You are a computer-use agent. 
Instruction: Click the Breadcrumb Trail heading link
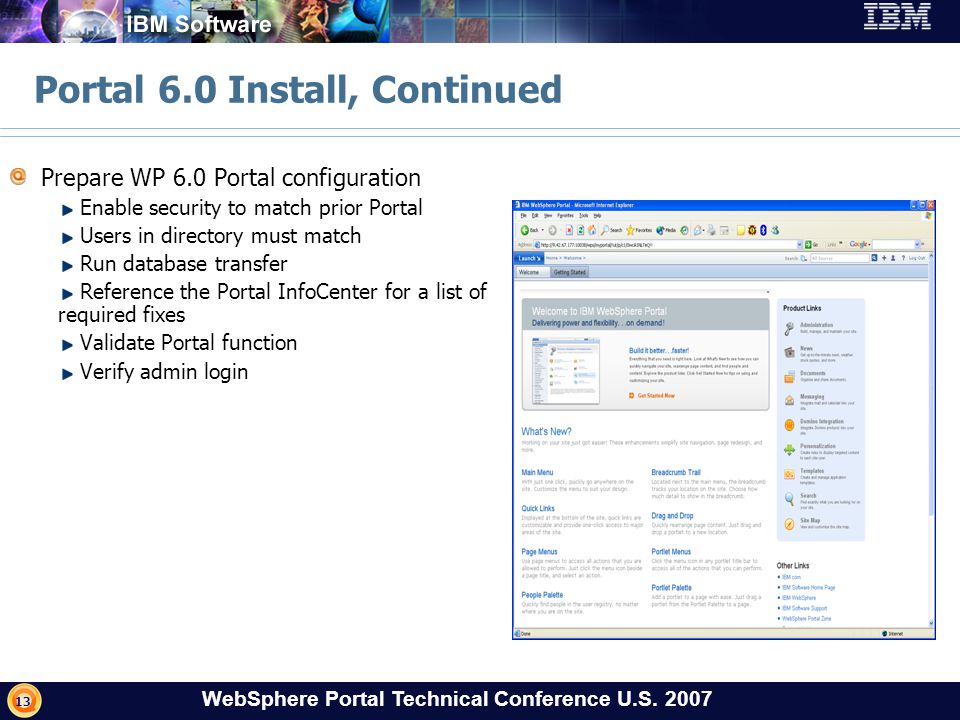676,472
